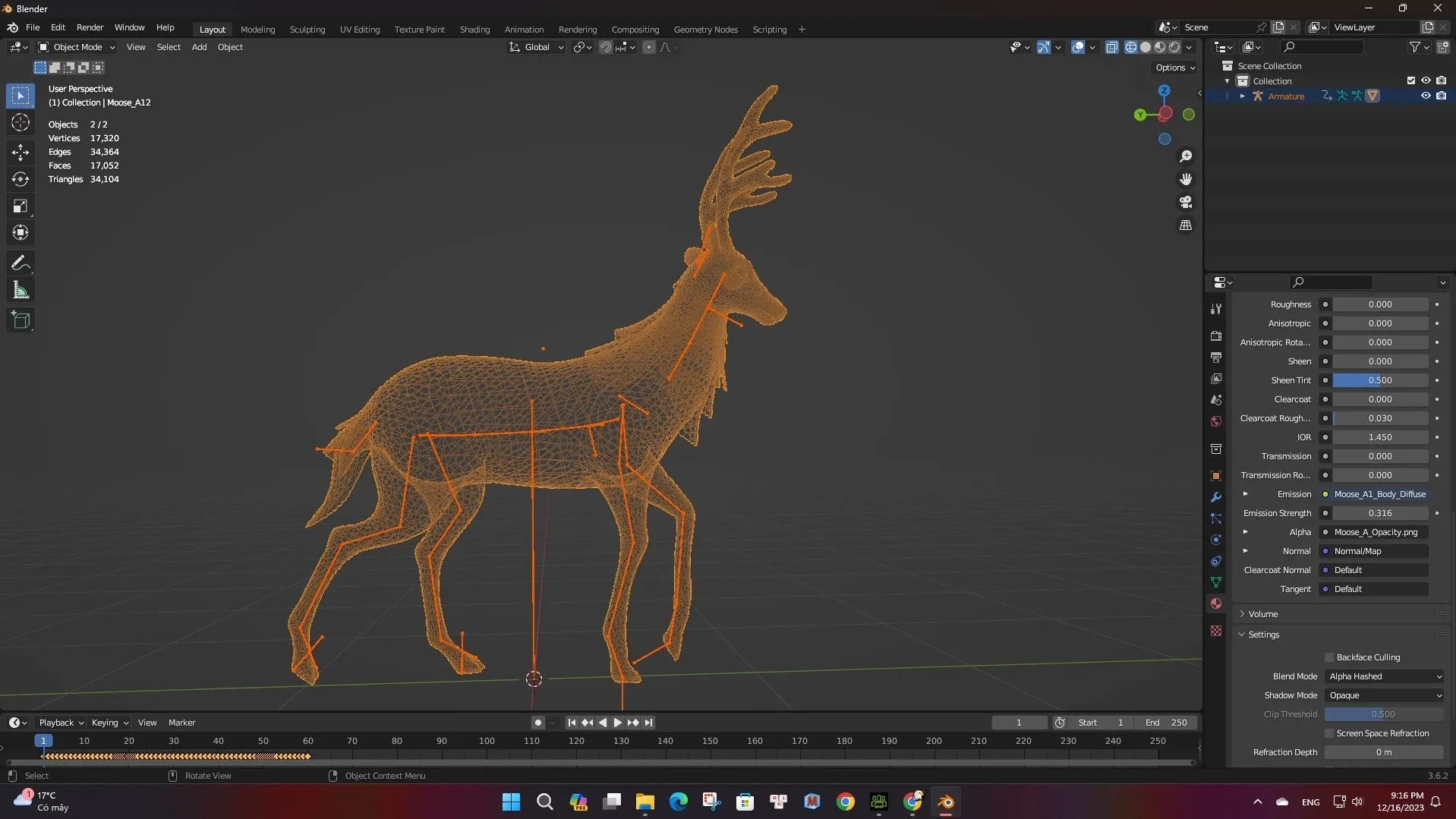This screenshot has width=1456, height=819.
Task: Open the Render menu
Action: (90, 27)
